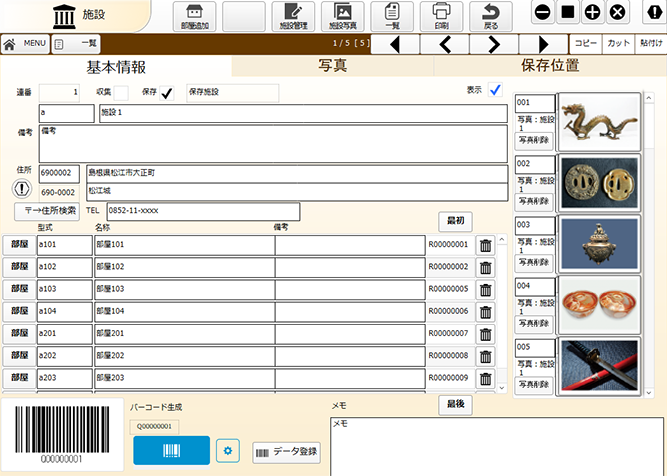Open the 施設写真 (facility photos) toolbar icon
This screenshot has height=476, width=667.
click(x=342, y=16)
